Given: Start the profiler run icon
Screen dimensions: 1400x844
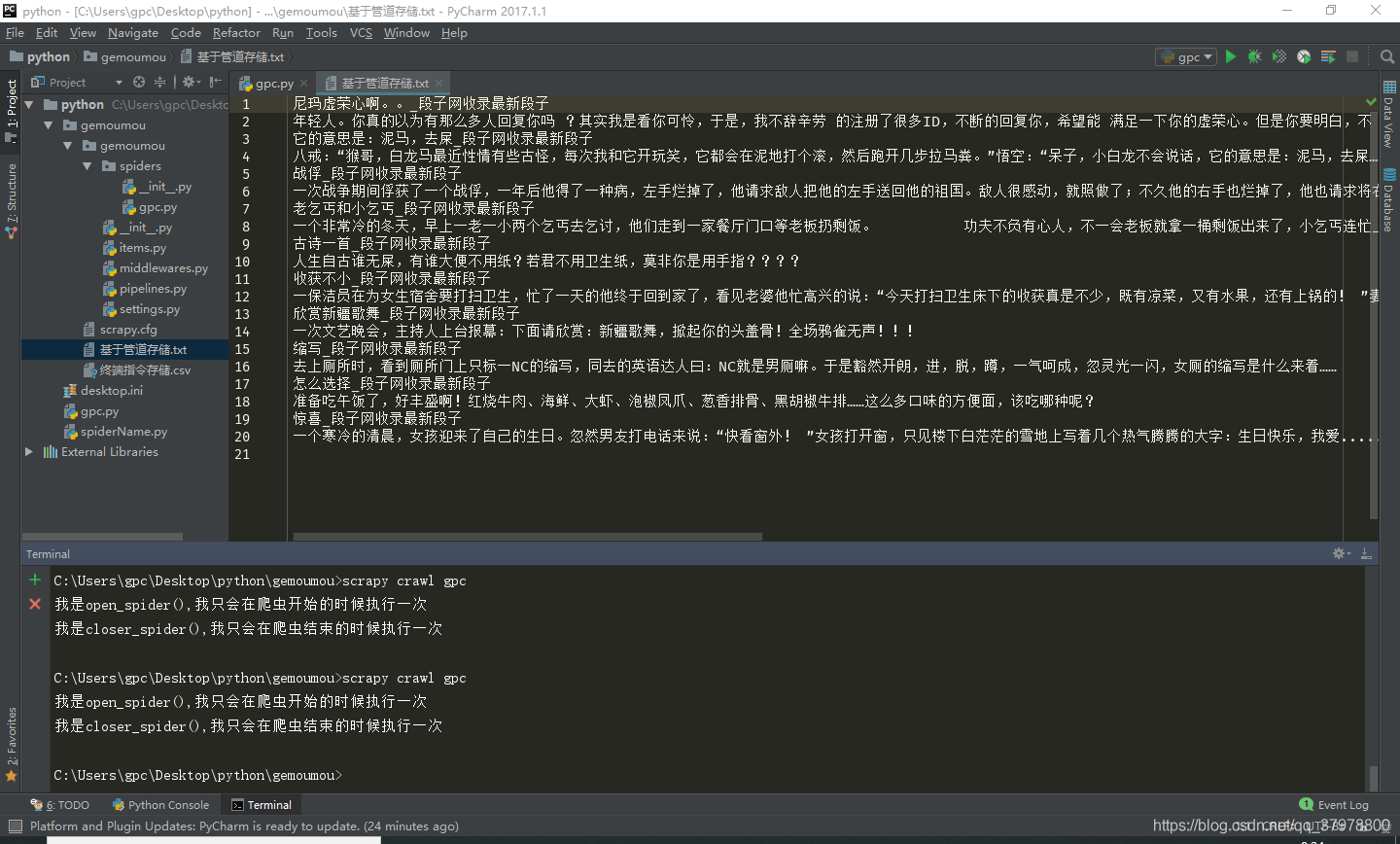Looking at the screenshot, I should (x=1304, y=56).
